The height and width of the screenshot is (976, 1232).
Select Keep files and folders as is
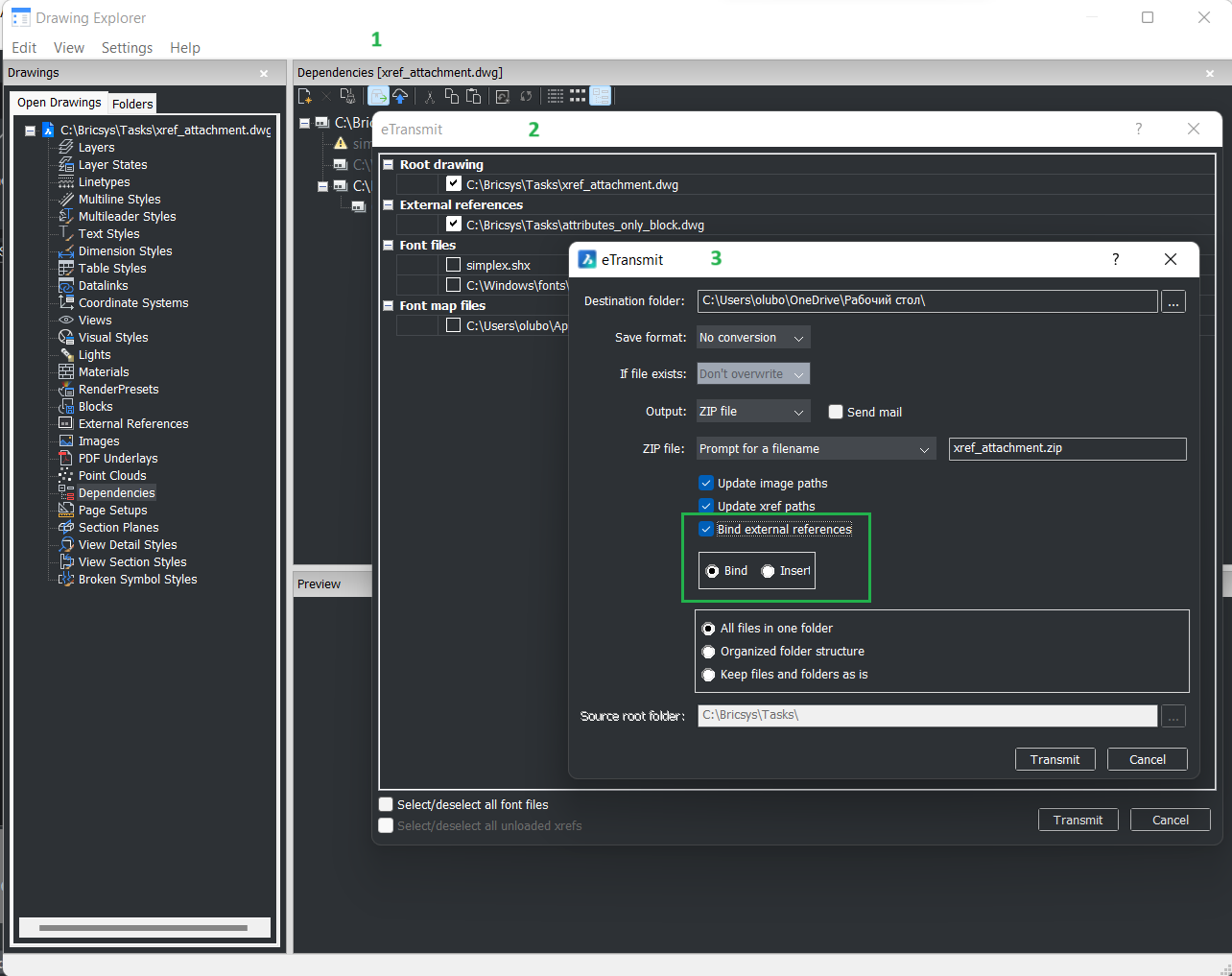[x=708, y=675]
